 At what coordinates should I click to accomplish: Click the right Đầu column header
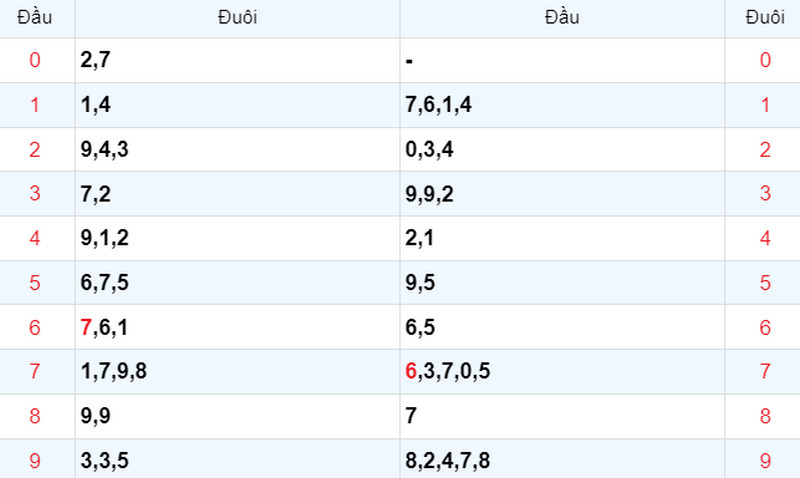click(x=562, y=17)
